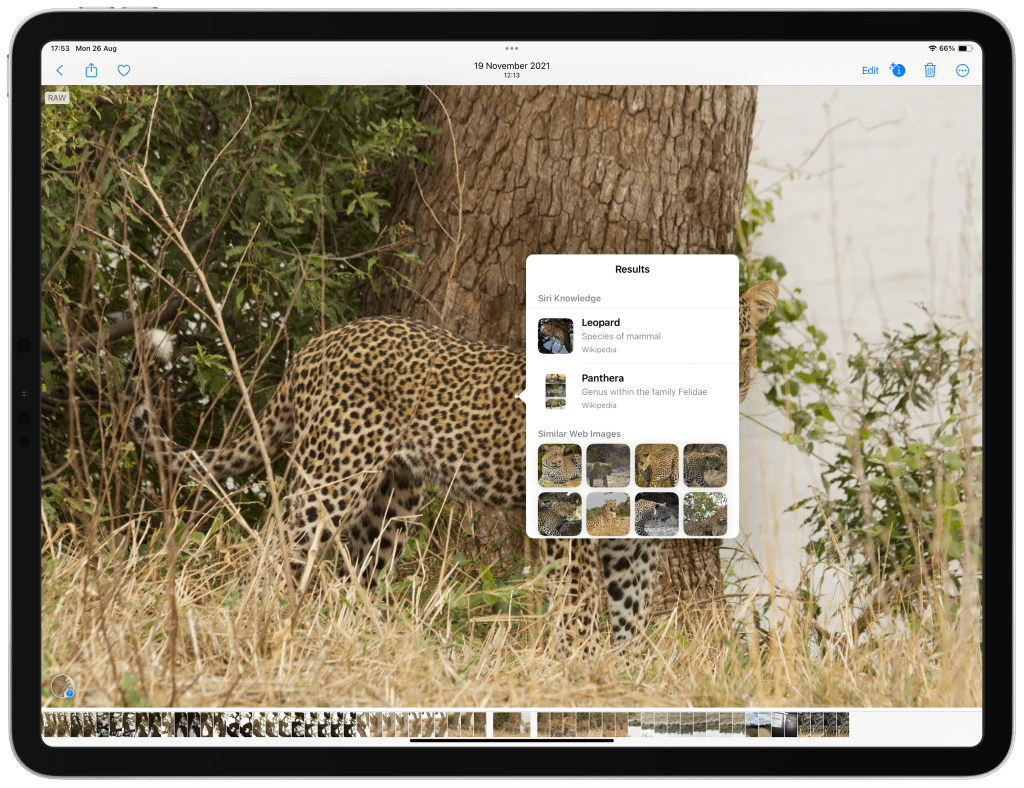The image size is (1024, 788).
Task: Open the photo info with sparkle icon
Action: pyautogui.click(x=897, y=70)
